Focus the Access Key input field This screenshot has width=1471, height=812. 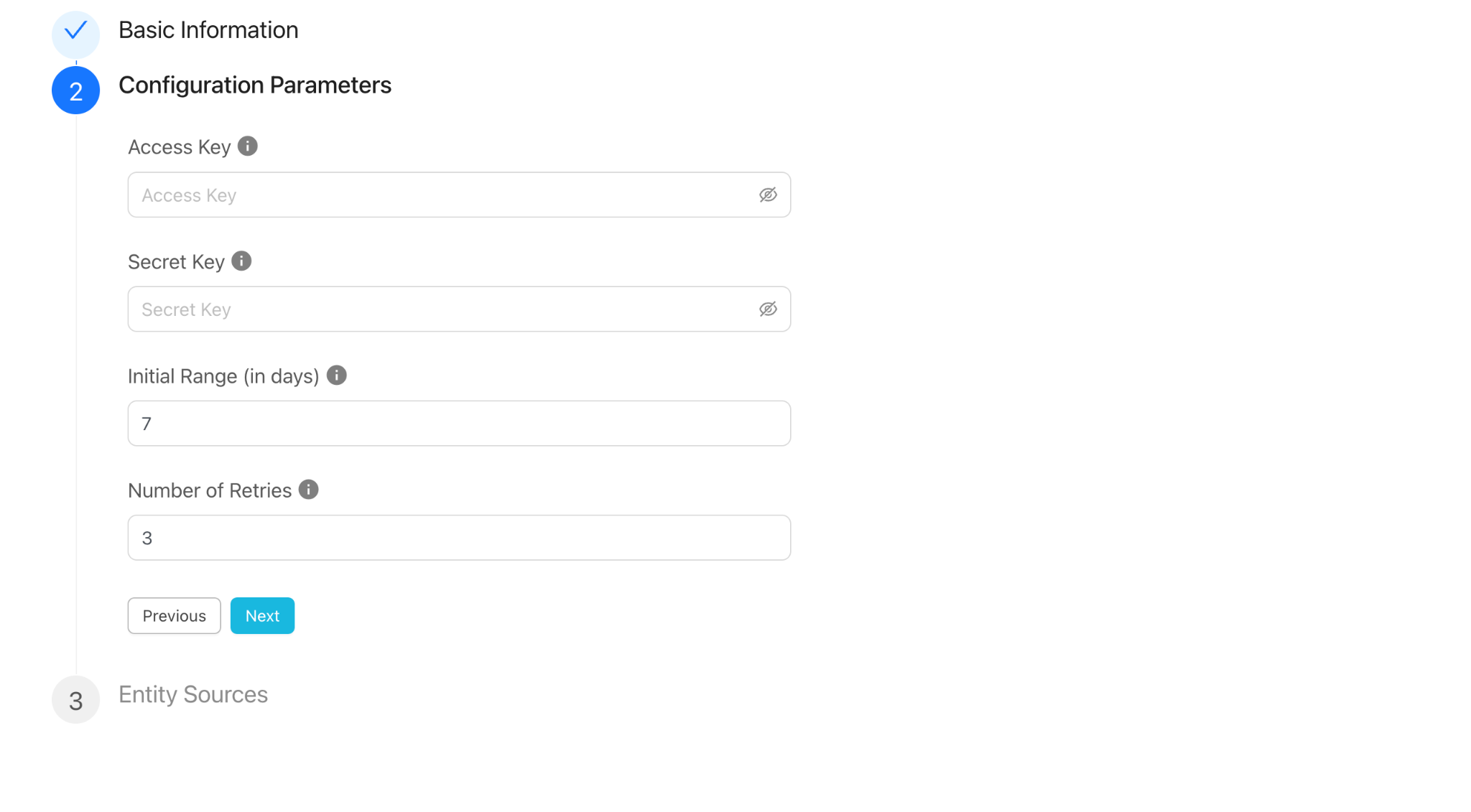pyautogui.click(x=459, y=195)
